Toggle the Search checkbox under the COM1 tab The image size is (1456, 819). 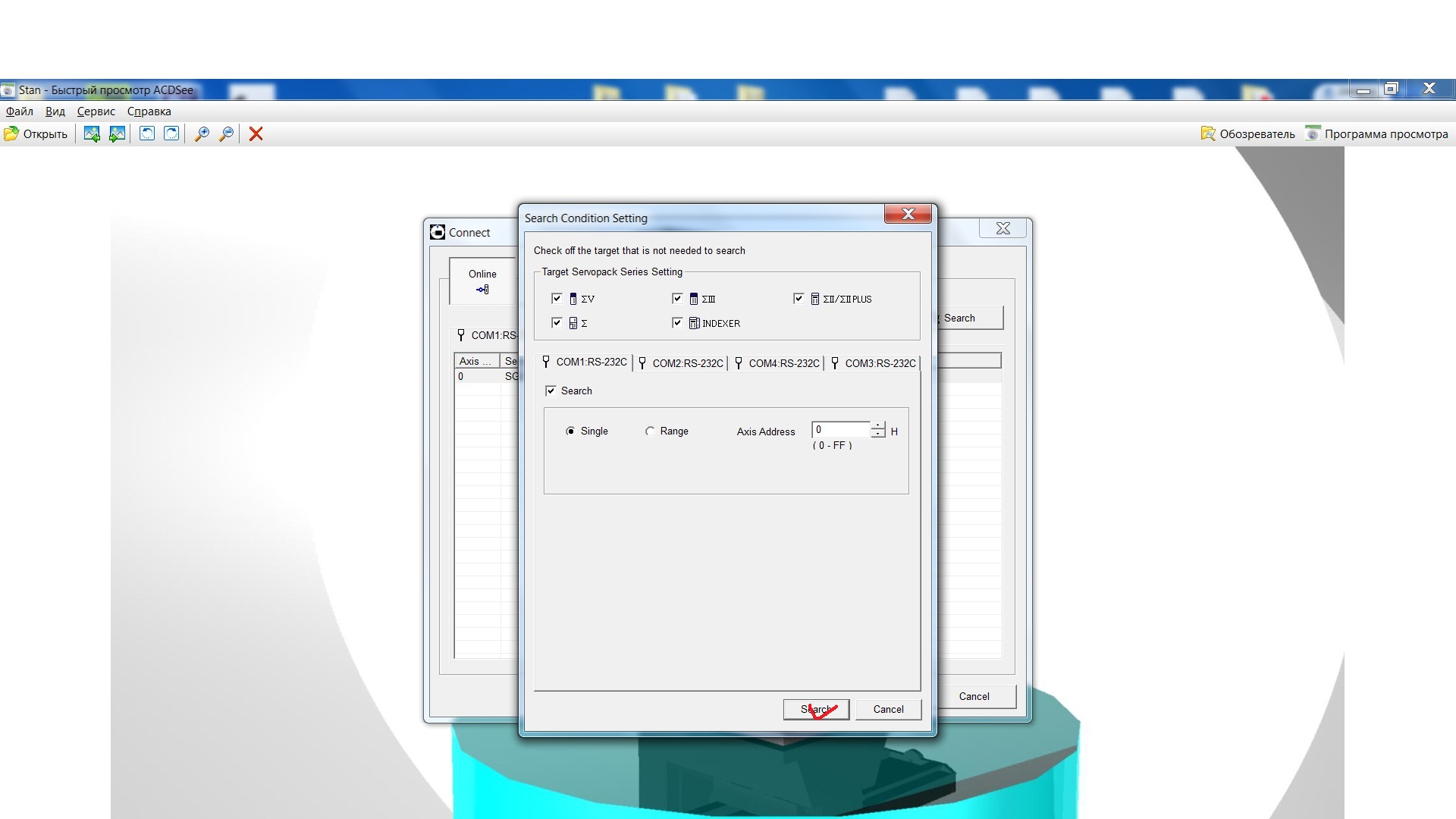click(551, 391)
